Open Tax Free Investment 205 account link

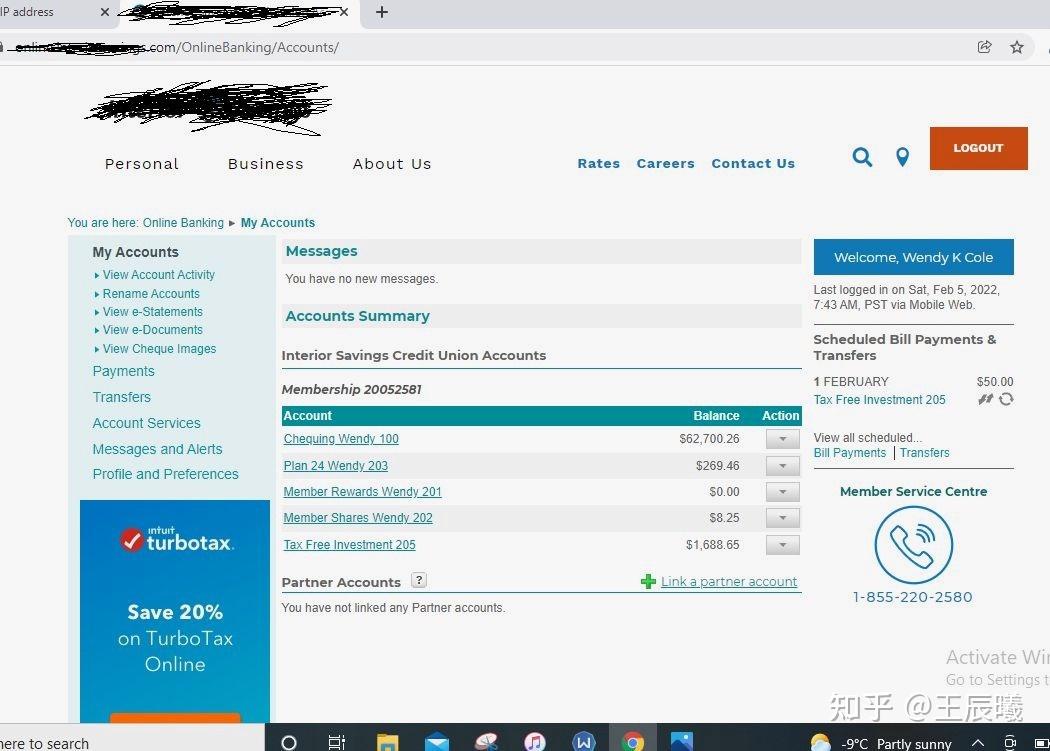[x=350, y=545]
